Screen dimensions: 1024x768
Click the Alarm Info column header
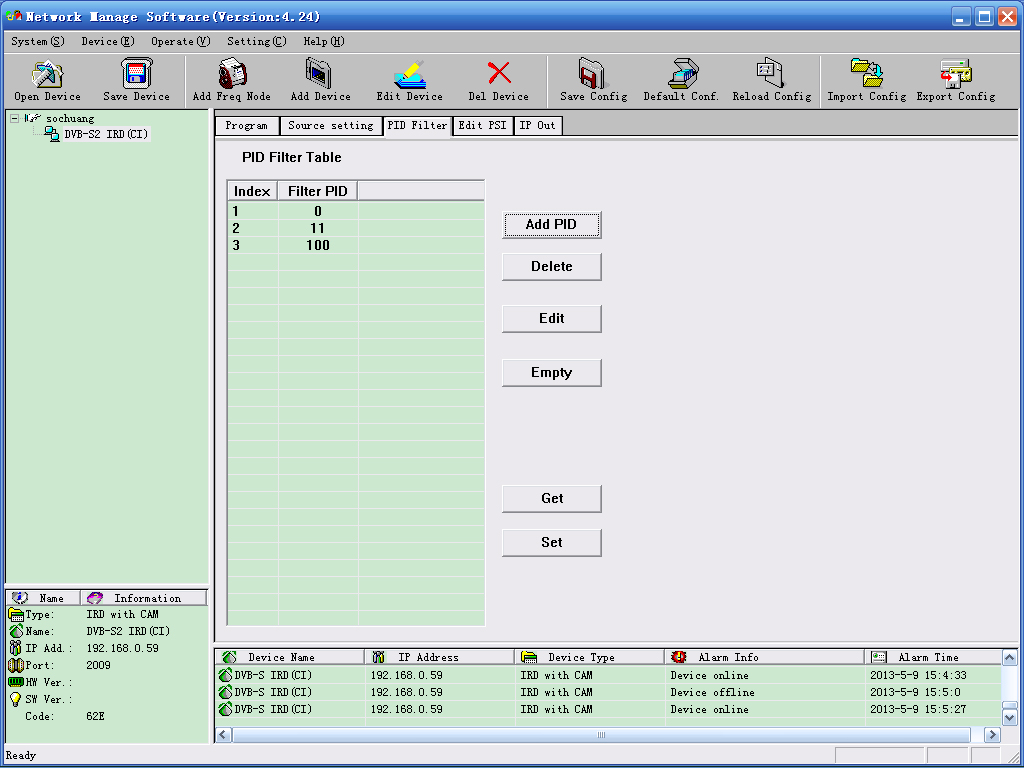pos(765,657)
